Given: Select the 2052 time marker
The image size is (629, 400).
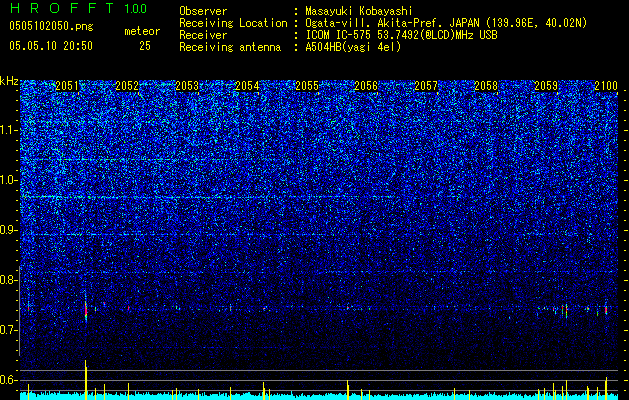Looking at the screenshot, I should tap(127, 86).
